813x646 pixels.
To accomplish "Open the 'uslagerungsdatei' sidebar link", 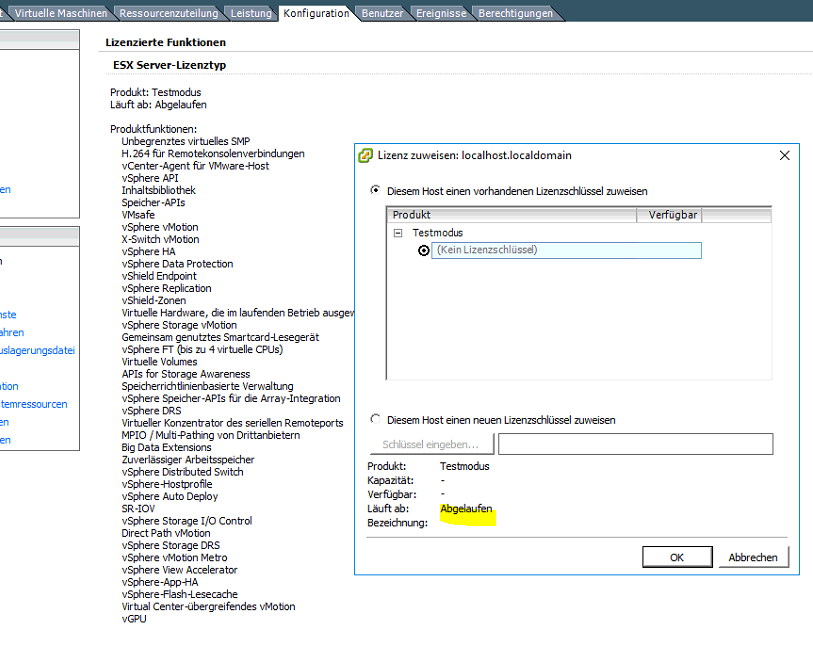I will pyautogui.click(x=37, y=350).
